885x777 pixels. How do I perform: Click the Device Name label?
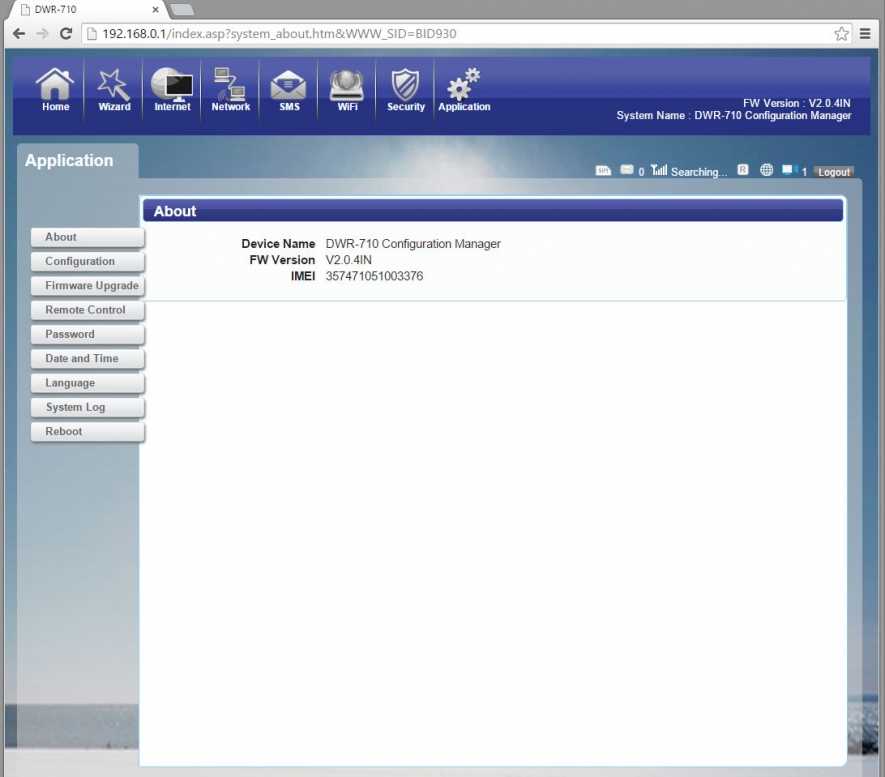pyautogui.click(x=278, y=244)
